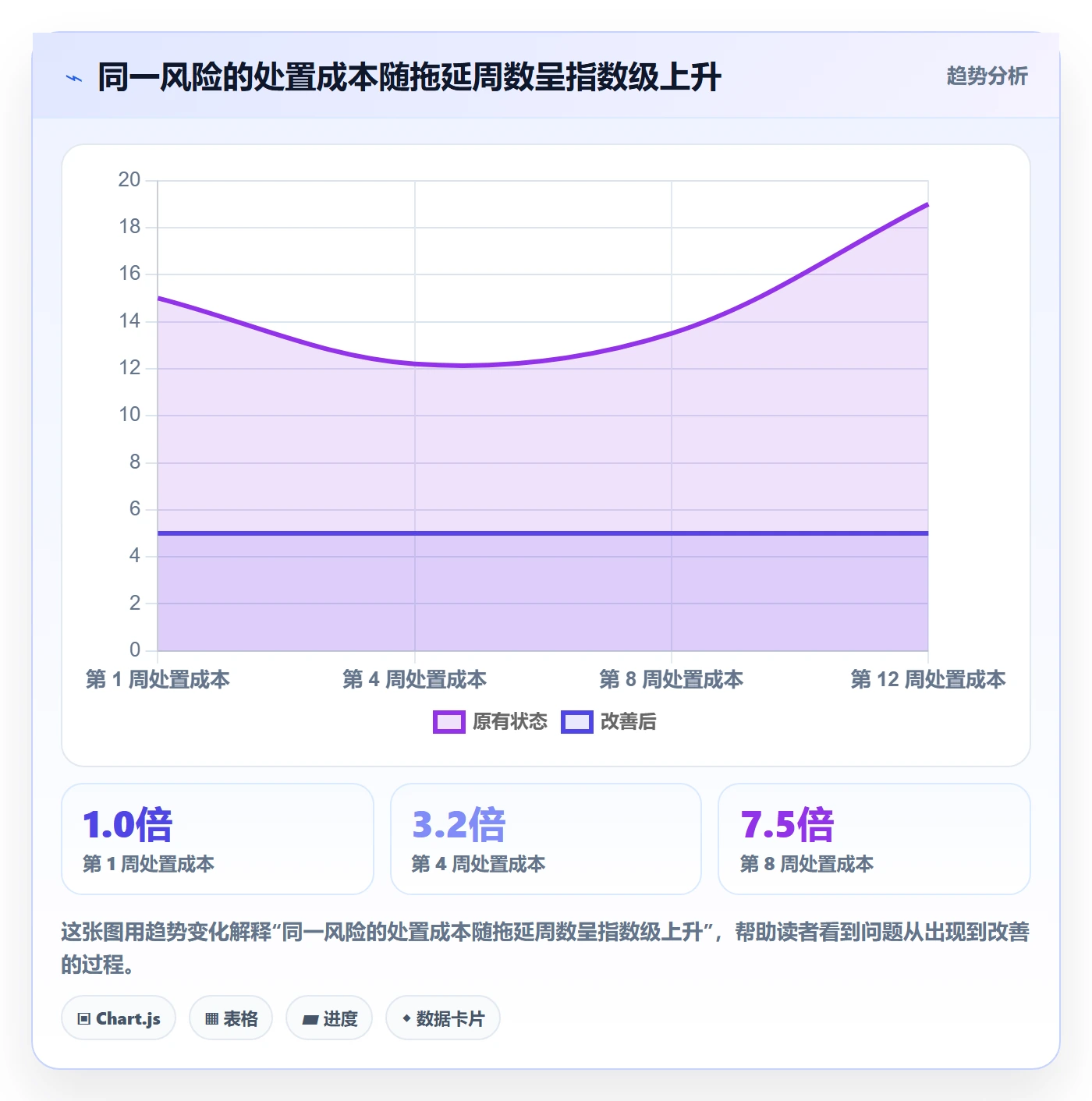This screenshot has width=1092, height=1101.
Task: Click the 改善后 legend label
Action: tap(628, 722)
